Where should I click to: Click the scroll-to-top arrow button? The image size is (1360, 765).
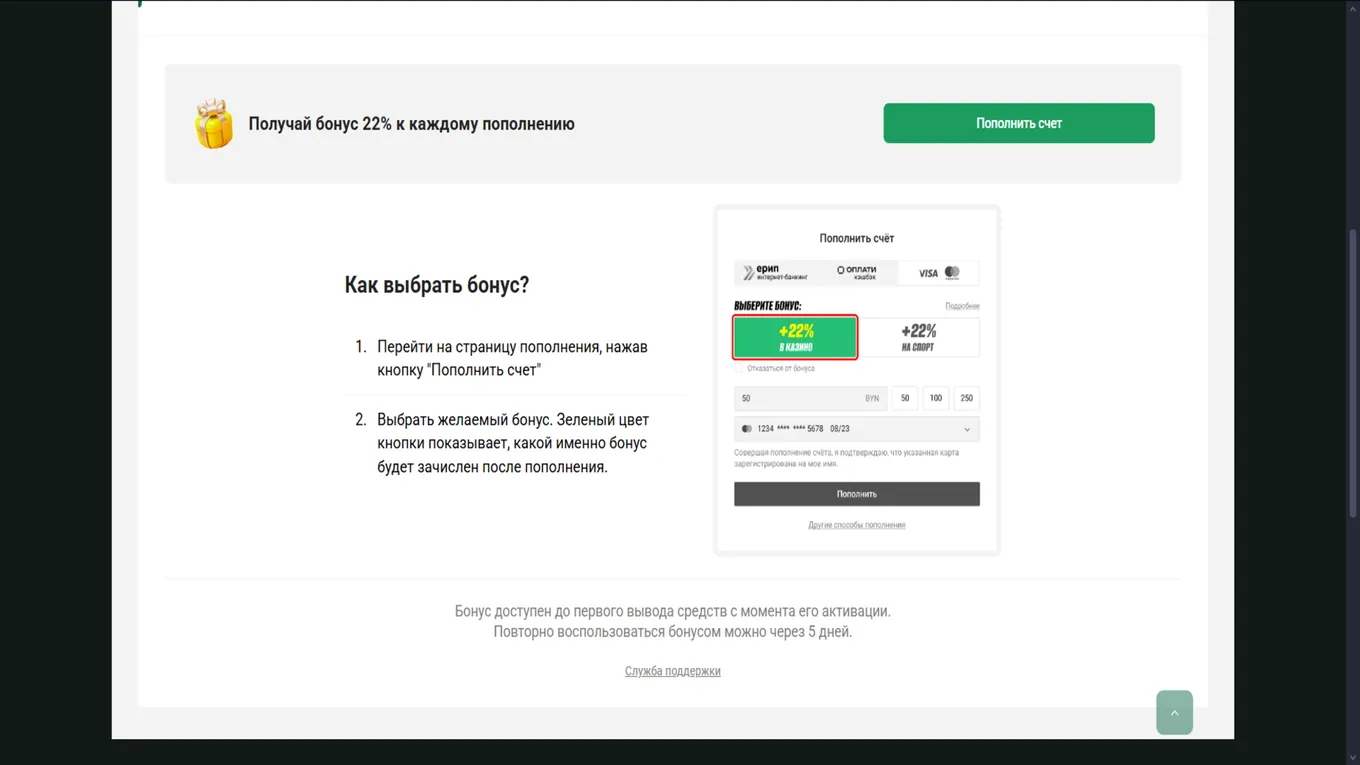1174,713
